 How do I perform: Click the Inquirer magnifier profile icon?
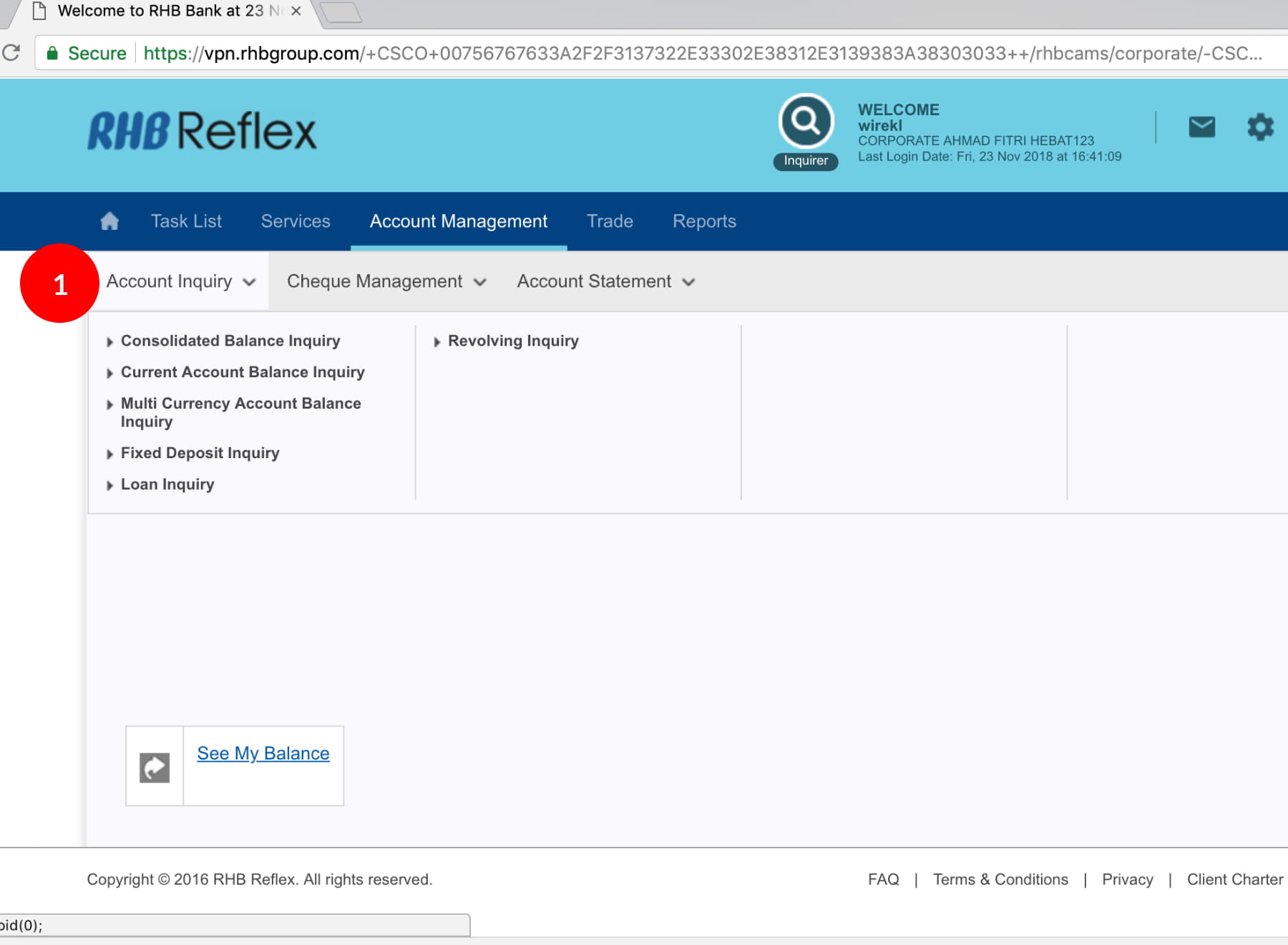click(x=806, y=122)
